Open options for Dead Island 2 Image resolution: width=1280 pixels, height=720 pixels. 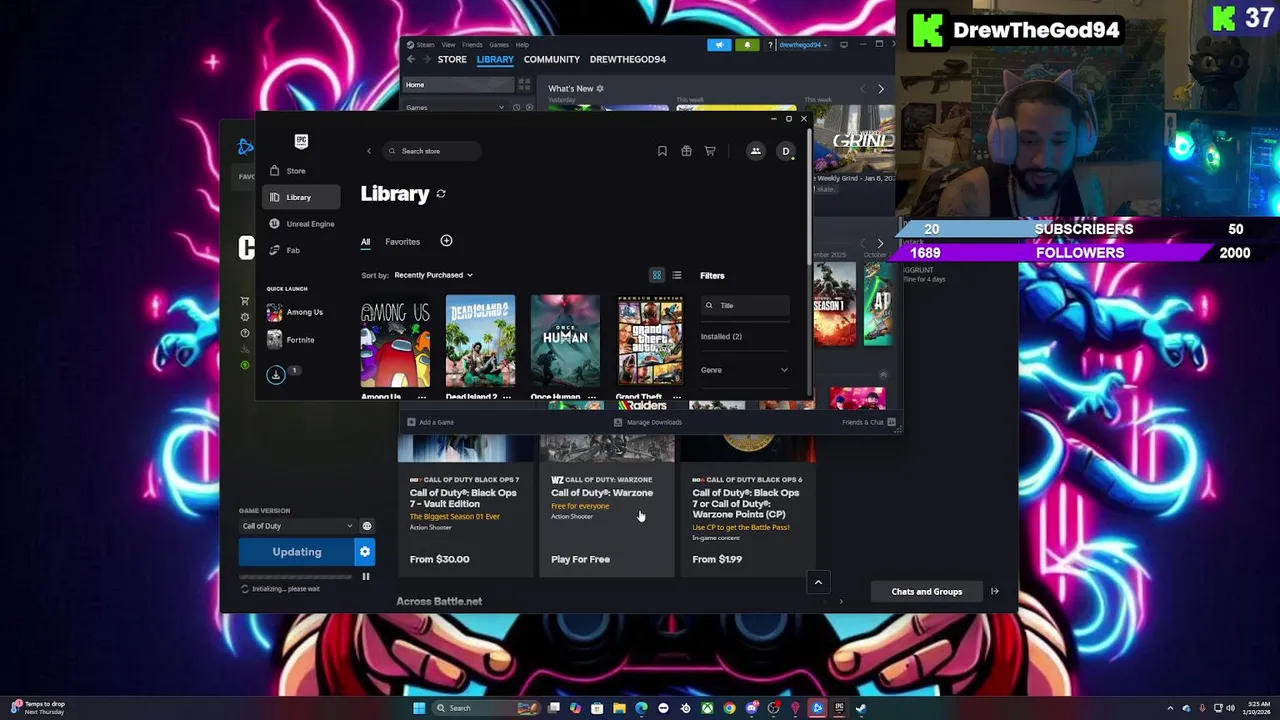pyautogui.click(x=506, y=397)
